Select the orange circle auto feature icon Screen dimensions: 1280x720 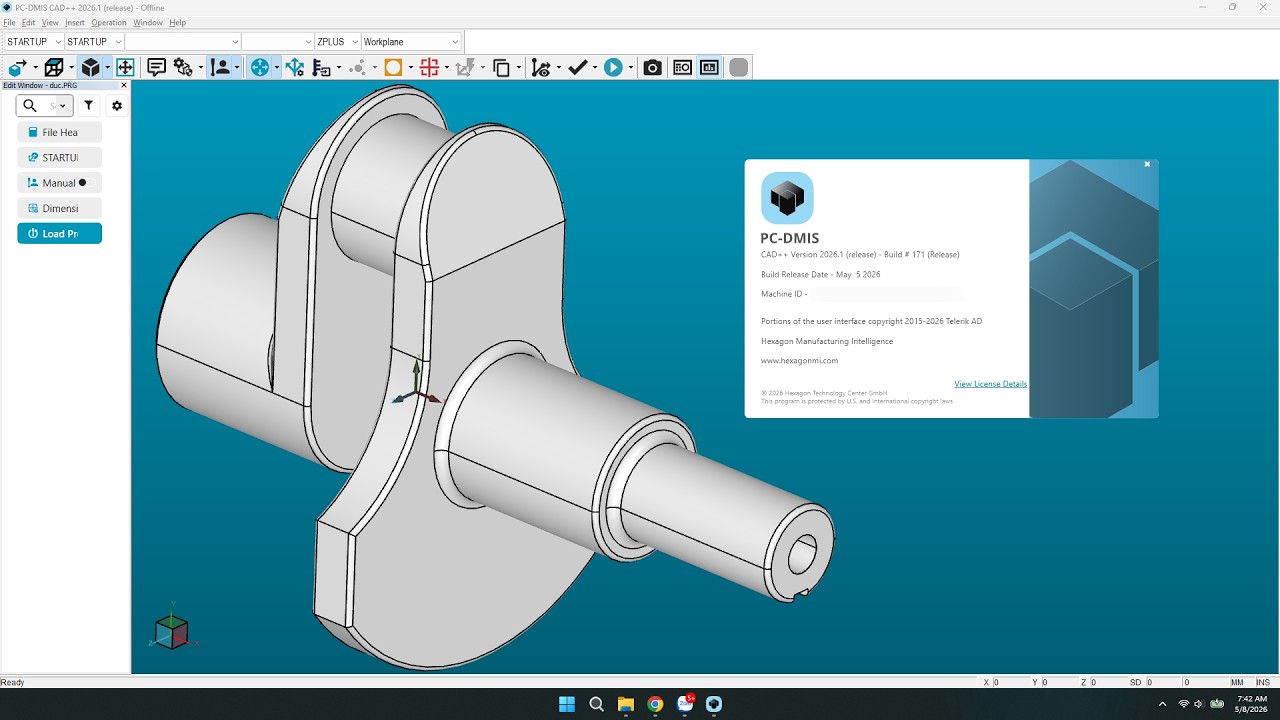393,68
